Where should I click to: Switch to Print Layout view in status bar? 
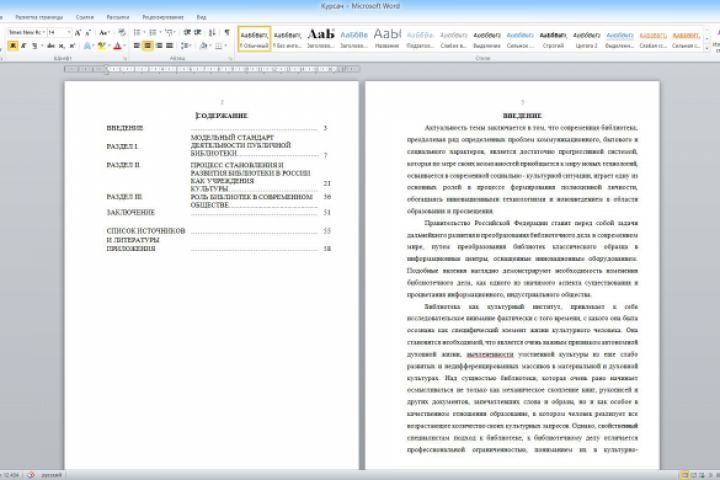[x=684, y=475]
